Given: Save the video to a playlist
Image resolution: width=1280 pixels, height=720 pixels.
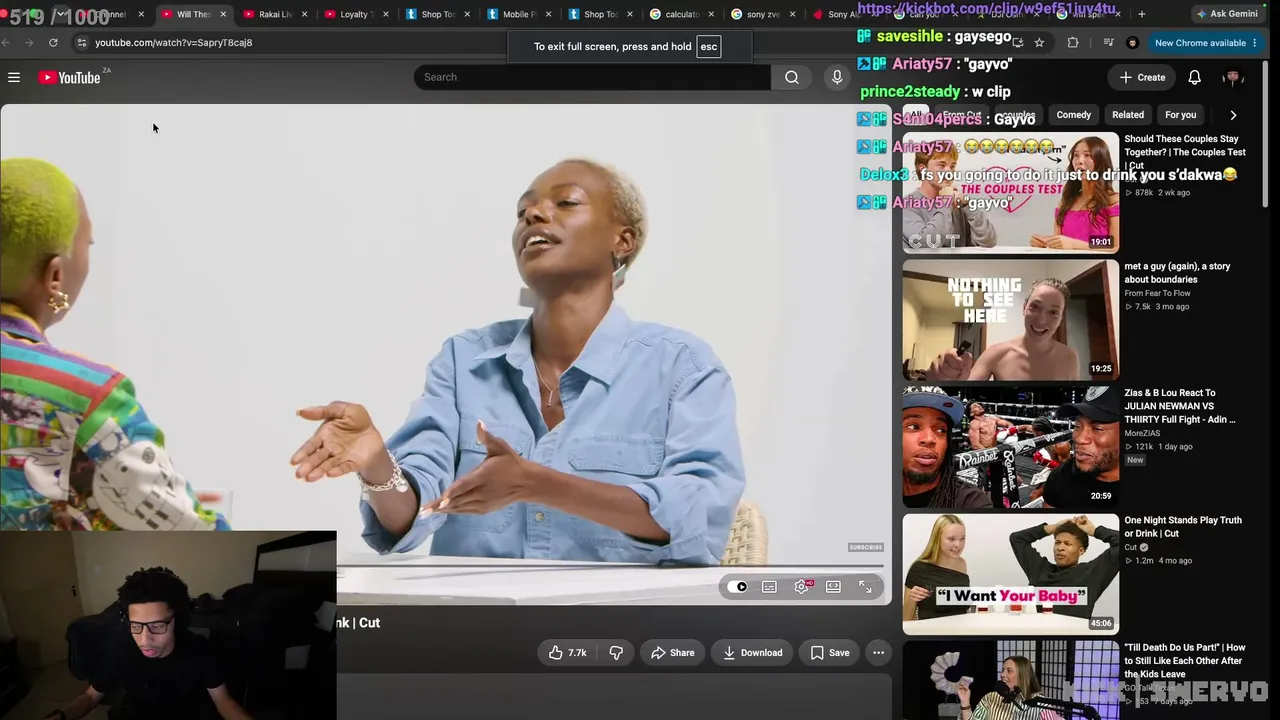Looking at the screenshot, I should pos(830,653).
